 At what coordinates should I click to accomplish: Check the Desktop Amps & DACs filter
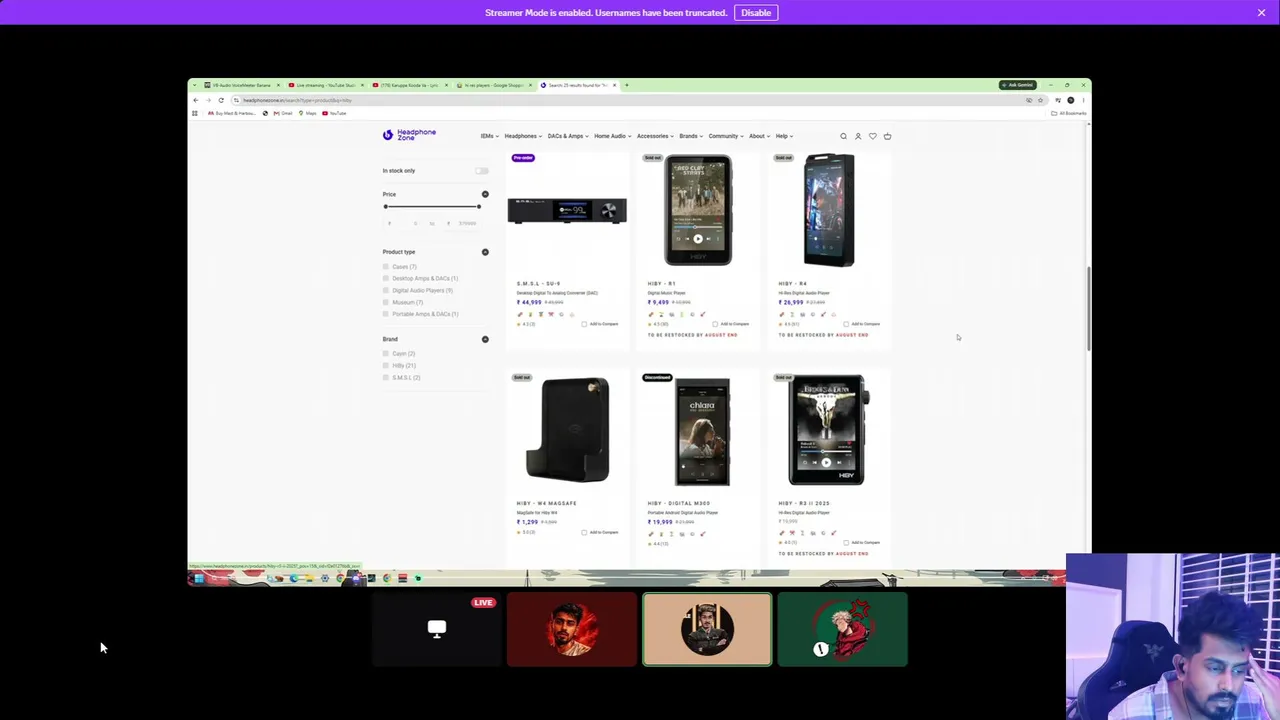[386, 278]
